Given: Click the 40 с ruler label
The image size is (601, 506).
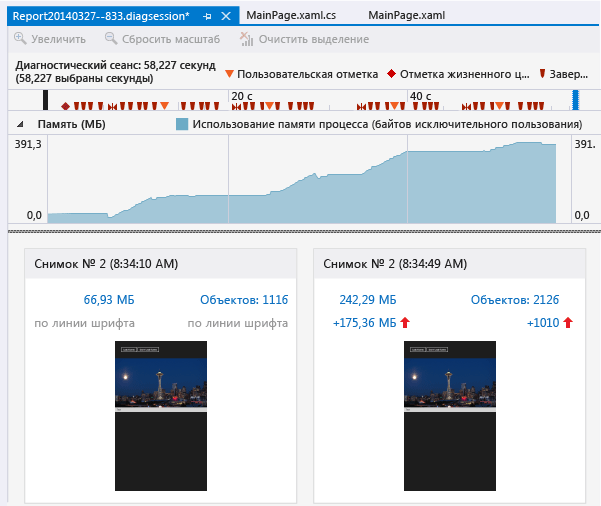Looking at the screenshot, I should 420,96.
